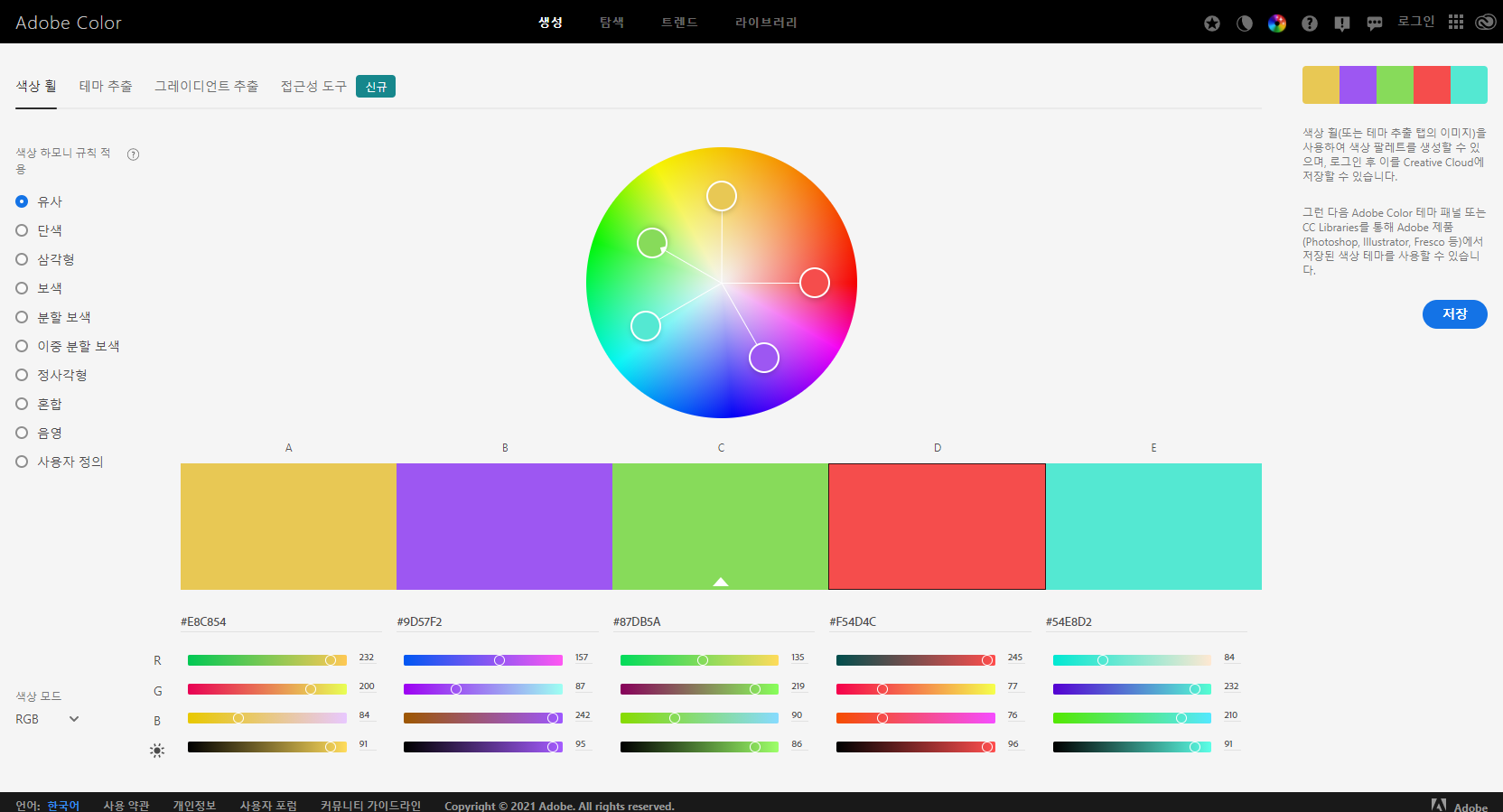Select the 사용자 정의 harmony rule
Viewport: 1503px width, 812px height.
[x=60, y=462]
